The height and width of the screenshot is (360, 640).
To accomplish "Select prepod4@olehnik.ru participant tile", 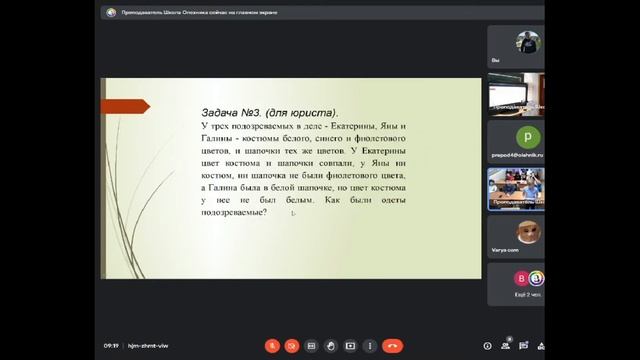I will [x=516, y=142].
